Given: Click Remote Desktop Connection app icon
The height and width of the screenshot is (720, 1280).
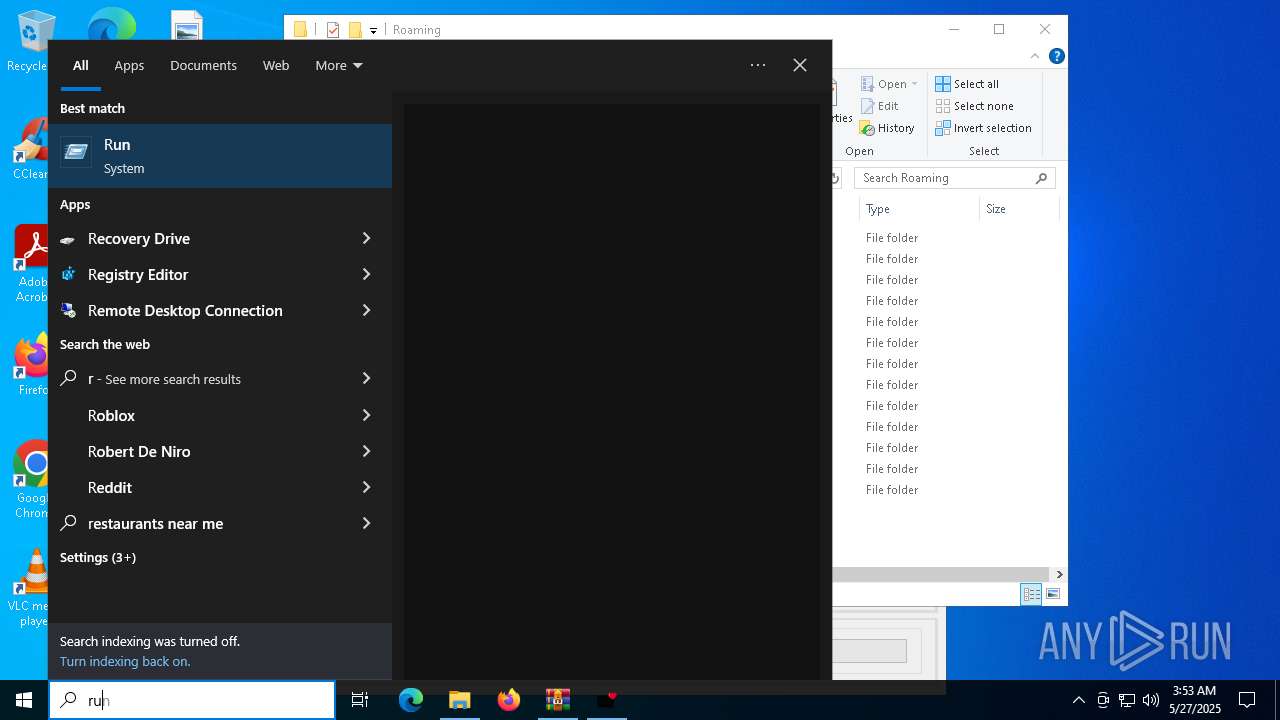Looking at the screenshot, I should pyautogui.click(x=68, y=311).
